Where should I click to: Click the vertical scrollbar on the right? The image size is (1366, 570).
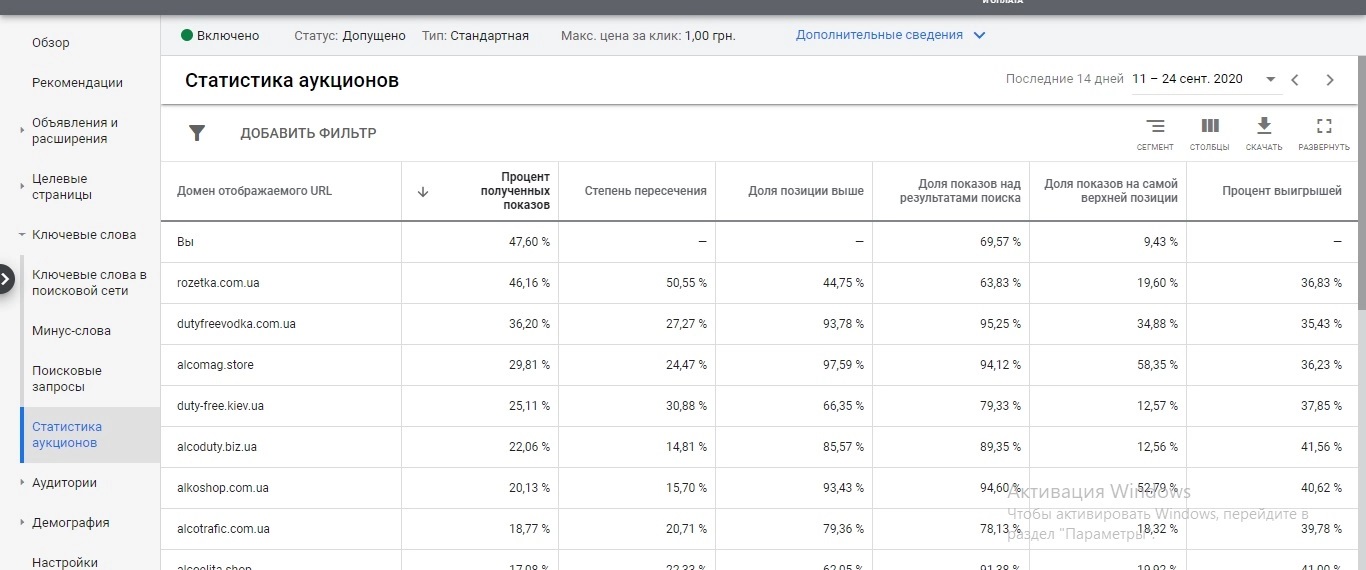(1360, 200)
